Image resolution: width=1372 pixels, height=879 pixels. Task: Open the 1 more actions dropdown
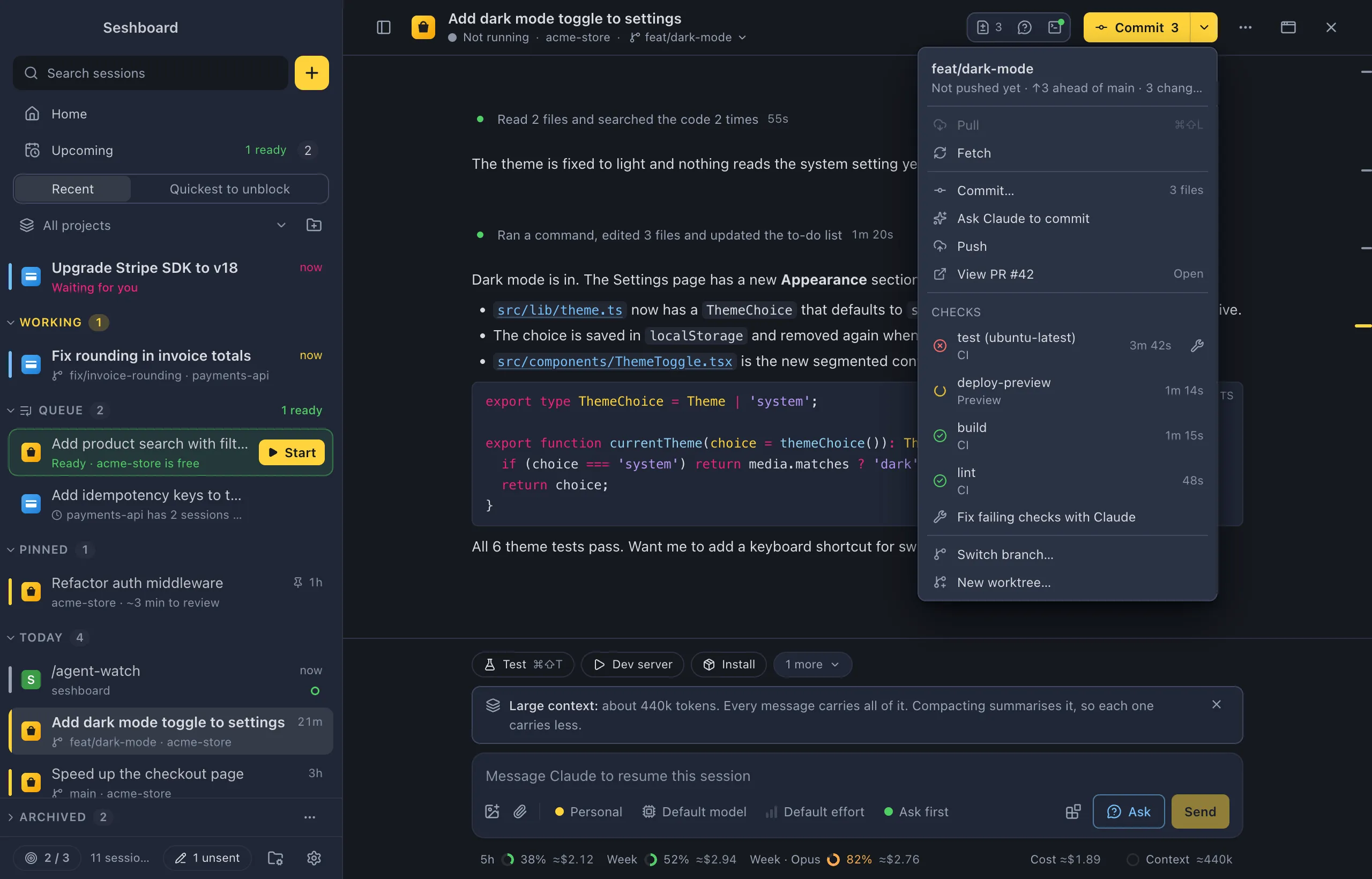point(812,665)
